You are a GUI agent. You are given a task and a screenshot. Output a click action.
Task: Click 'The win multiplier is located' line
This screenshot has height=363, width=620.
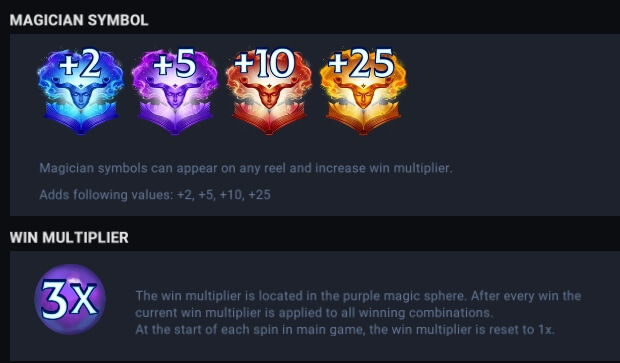[358, 296]
